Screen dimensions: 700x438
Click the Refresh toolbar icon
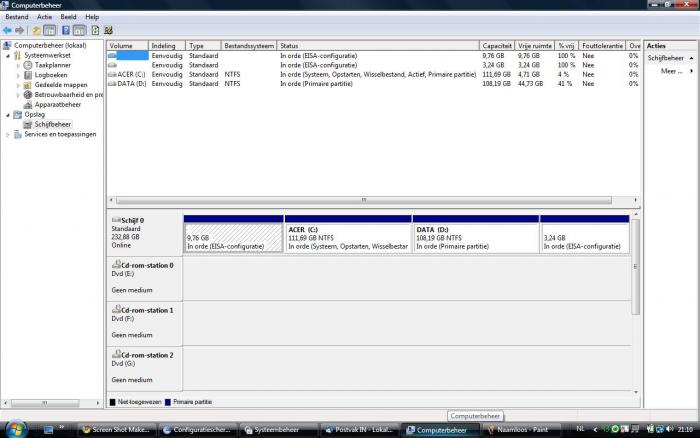point(95,30)
